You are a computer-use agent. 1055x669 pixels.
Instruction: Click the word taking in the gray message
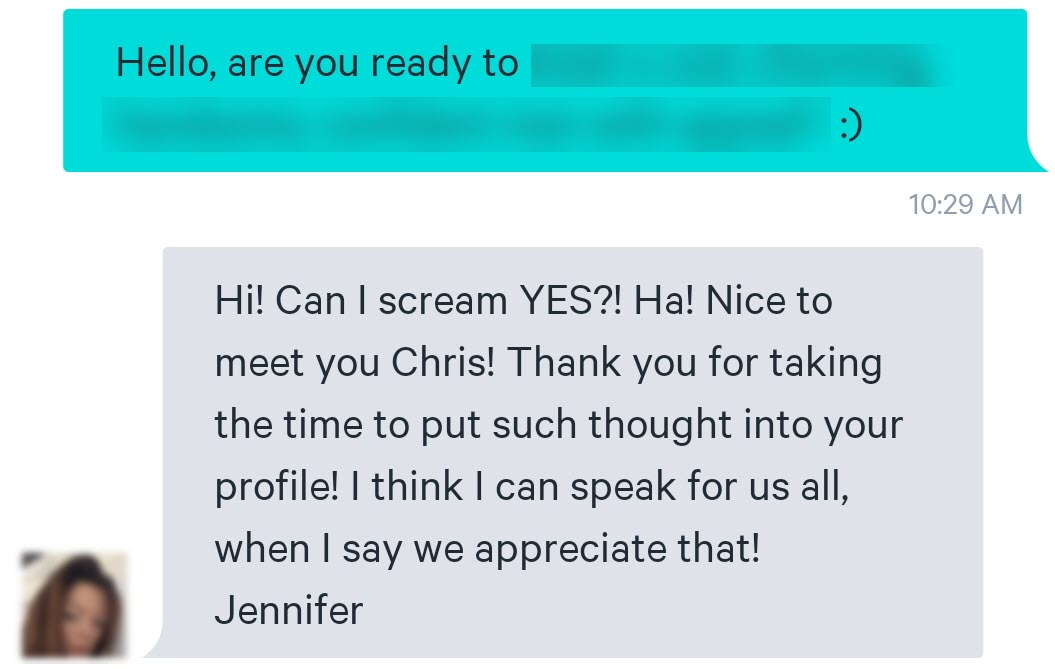tap(826, 363)
